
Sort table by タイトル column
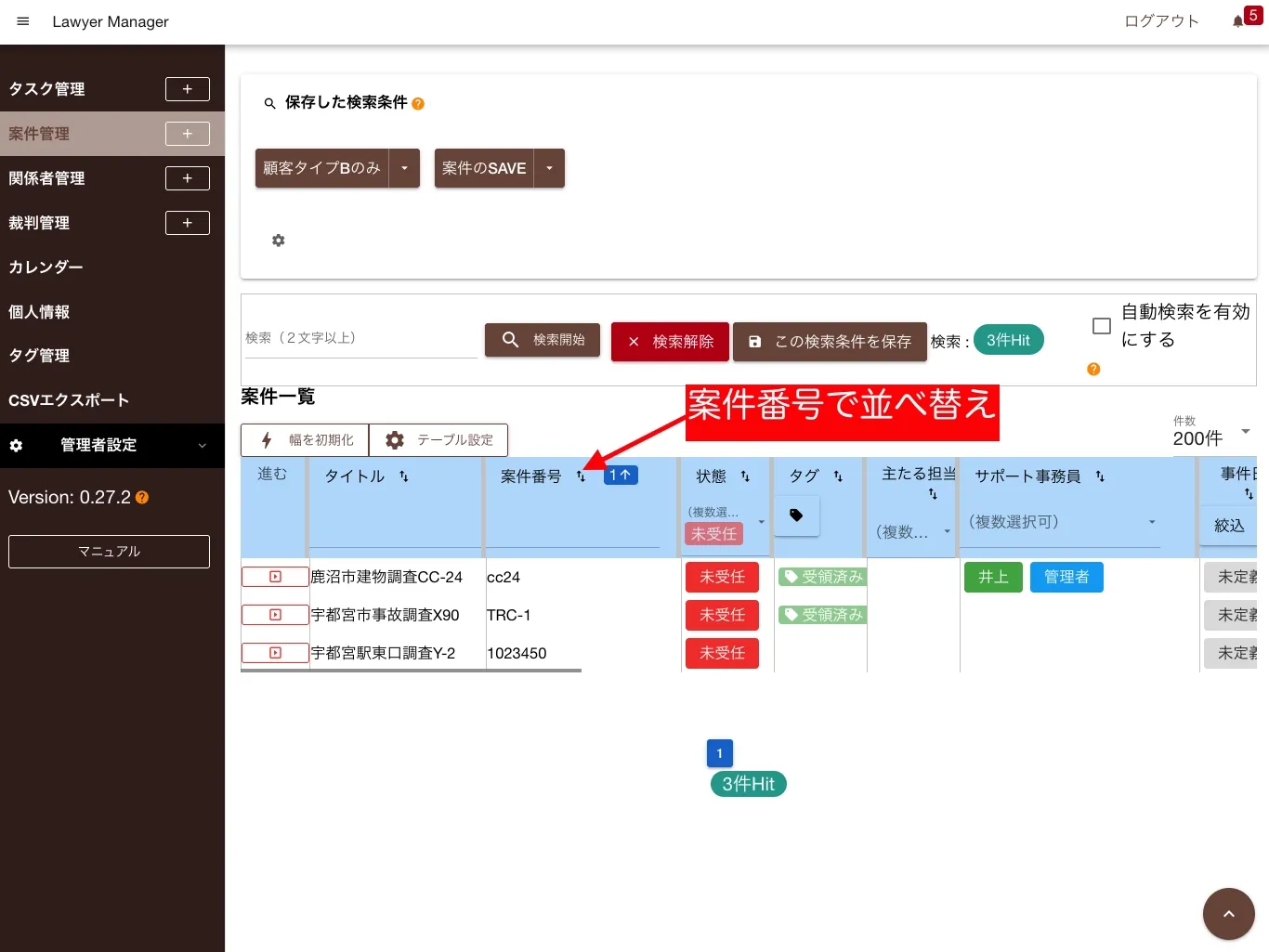(x=404, y=476)
